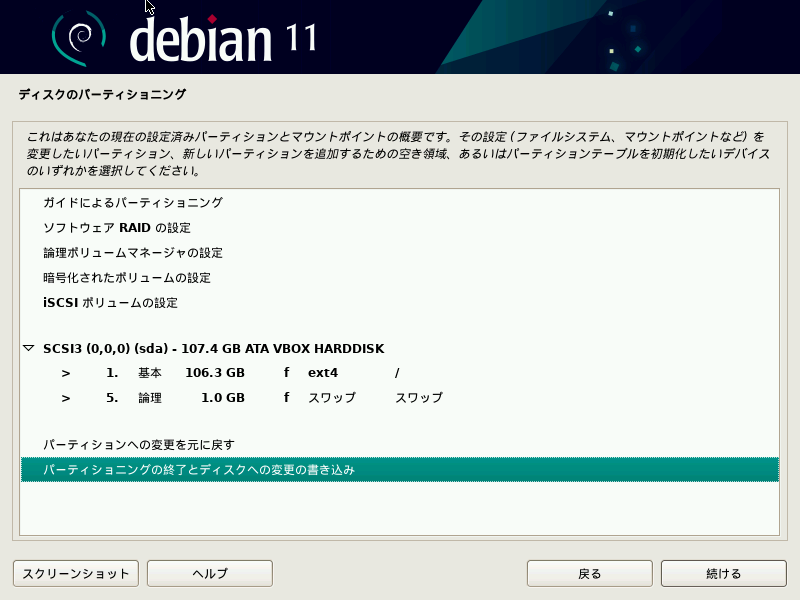Proceed with the 続ける button

tap(723, 573)
